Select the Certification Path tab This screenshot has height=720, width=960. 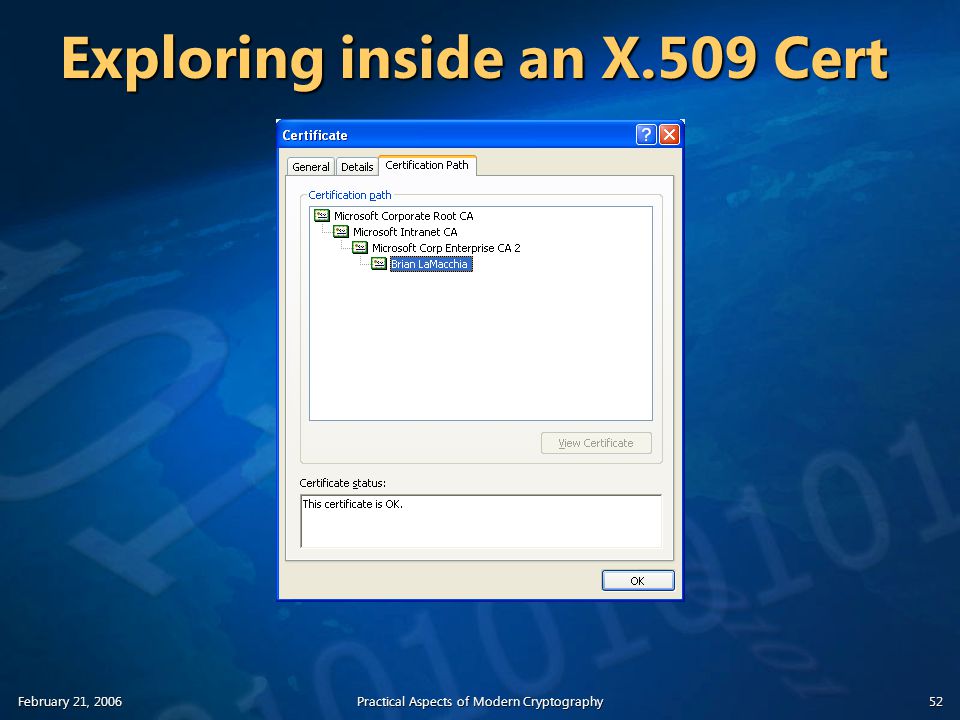pos(427,165)
